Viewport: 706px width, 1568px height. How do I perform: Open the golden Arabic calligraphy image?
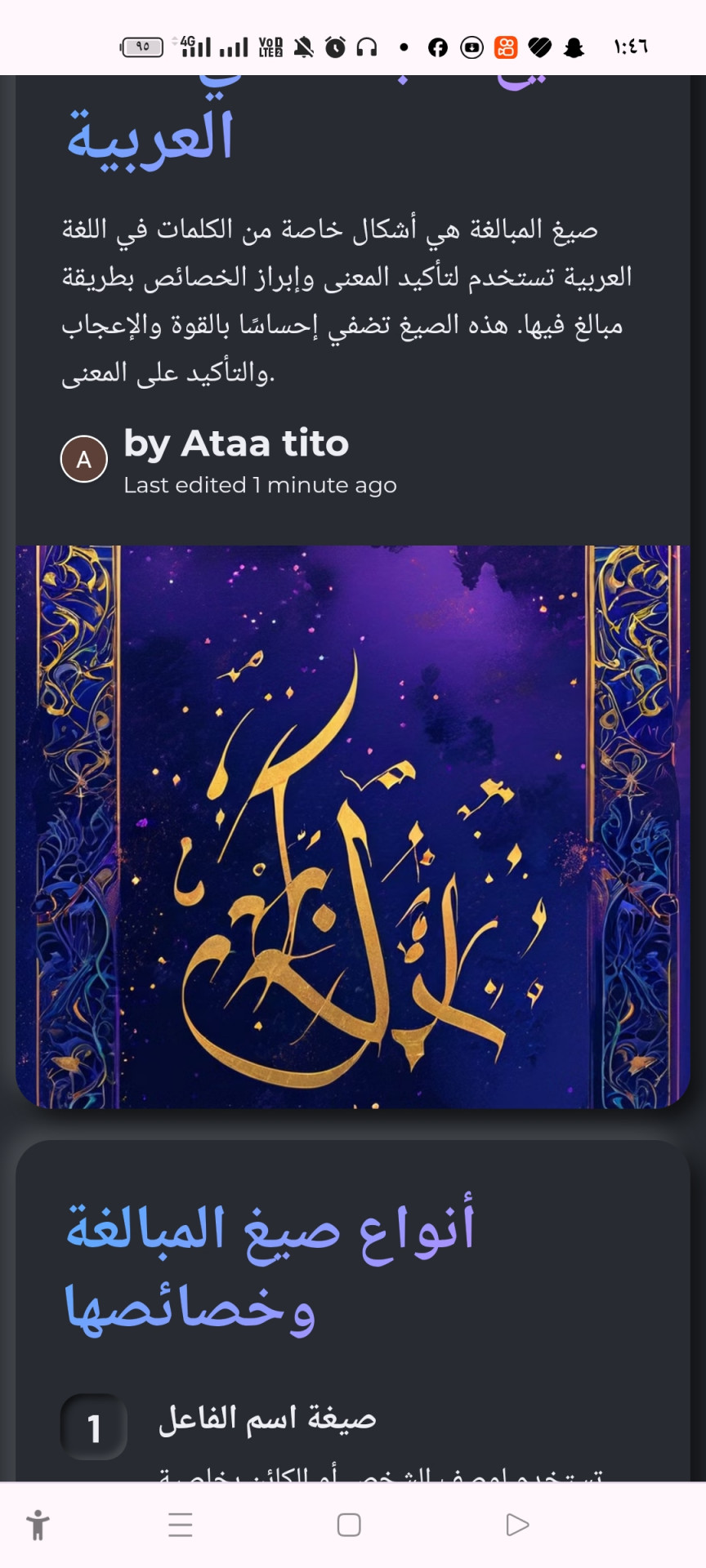(353, 826)
